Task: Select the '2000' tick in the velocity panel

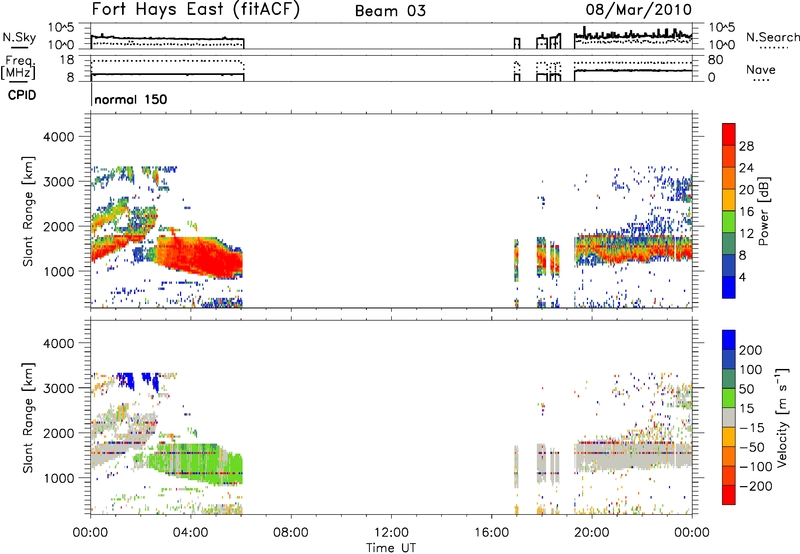Action: pos(58,433)
